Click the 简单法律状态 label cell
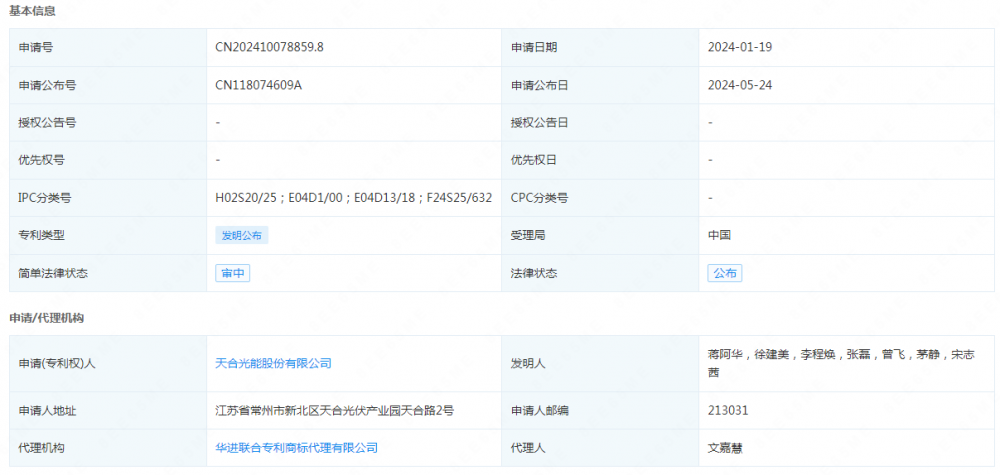The height and width of the screenshot is (475, 1000). 108,274
